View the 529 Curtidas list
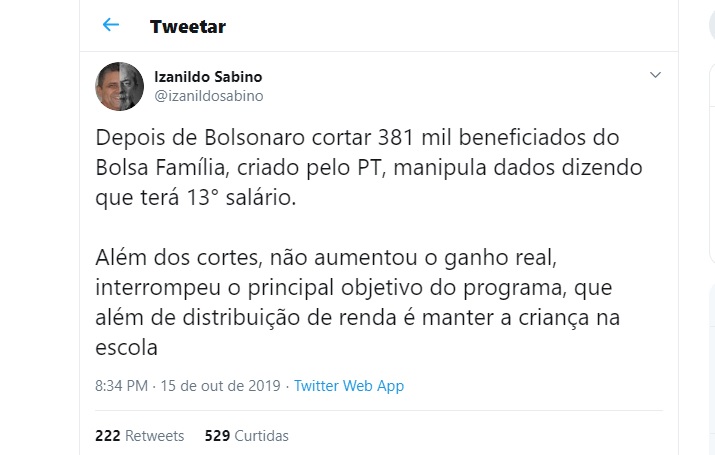Screen dimensions: 715x455 point(246,436)
